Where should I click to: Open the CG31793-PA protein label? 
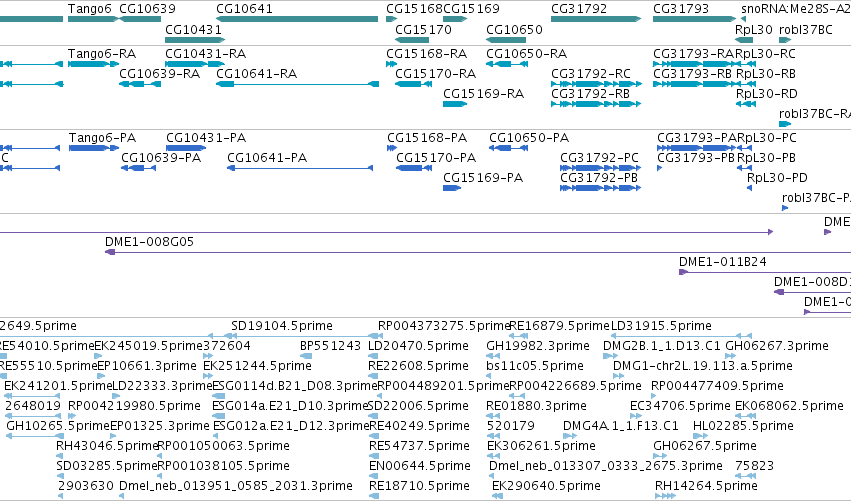(697, 138)
